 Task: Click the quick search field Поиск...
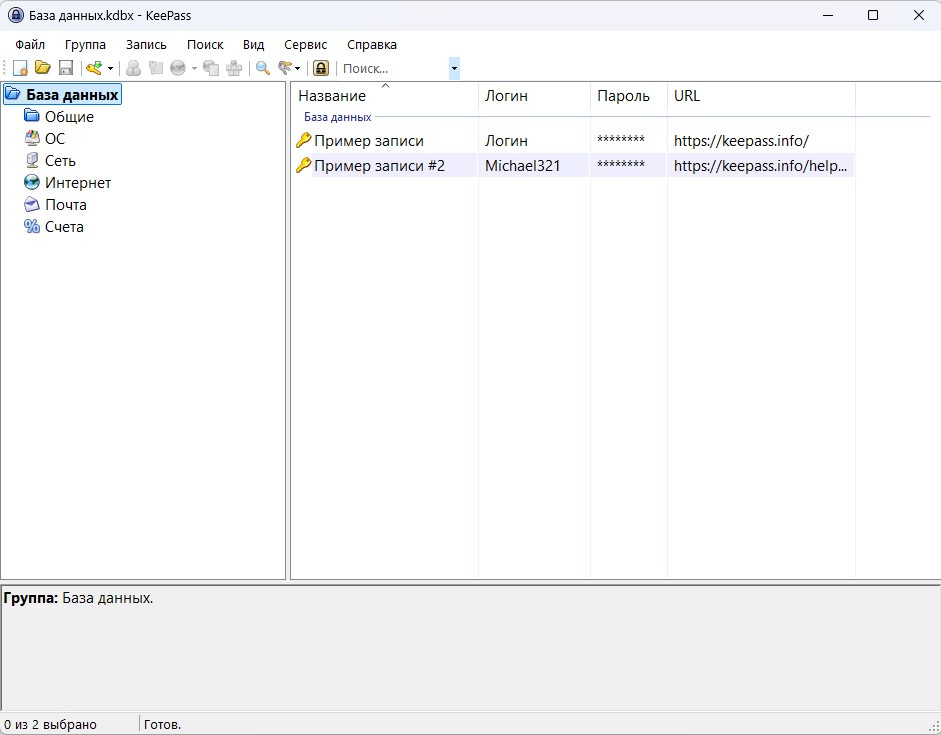(394, 68)
